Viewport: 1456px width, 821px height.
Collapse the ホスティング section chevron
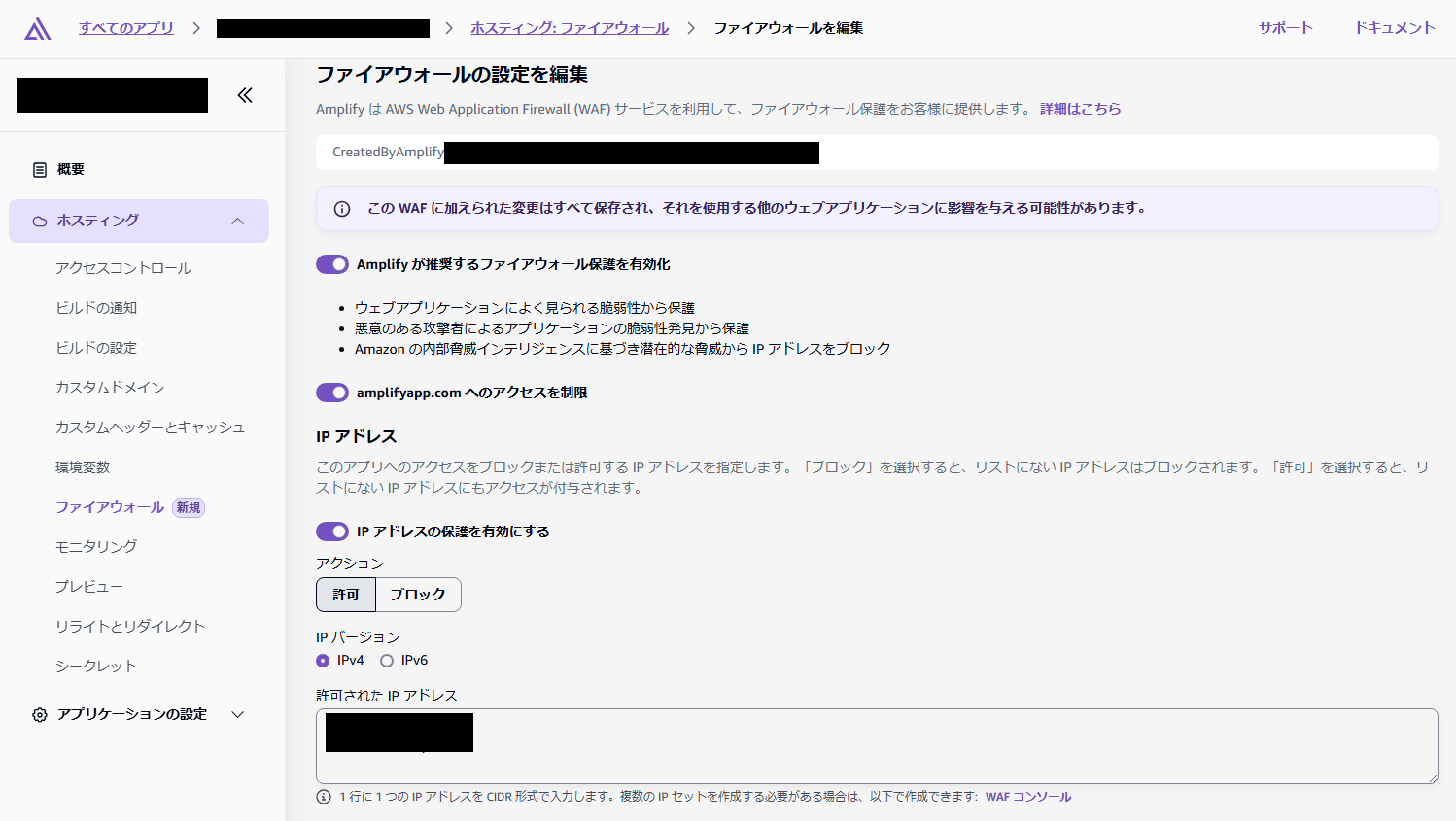[238, 221]
